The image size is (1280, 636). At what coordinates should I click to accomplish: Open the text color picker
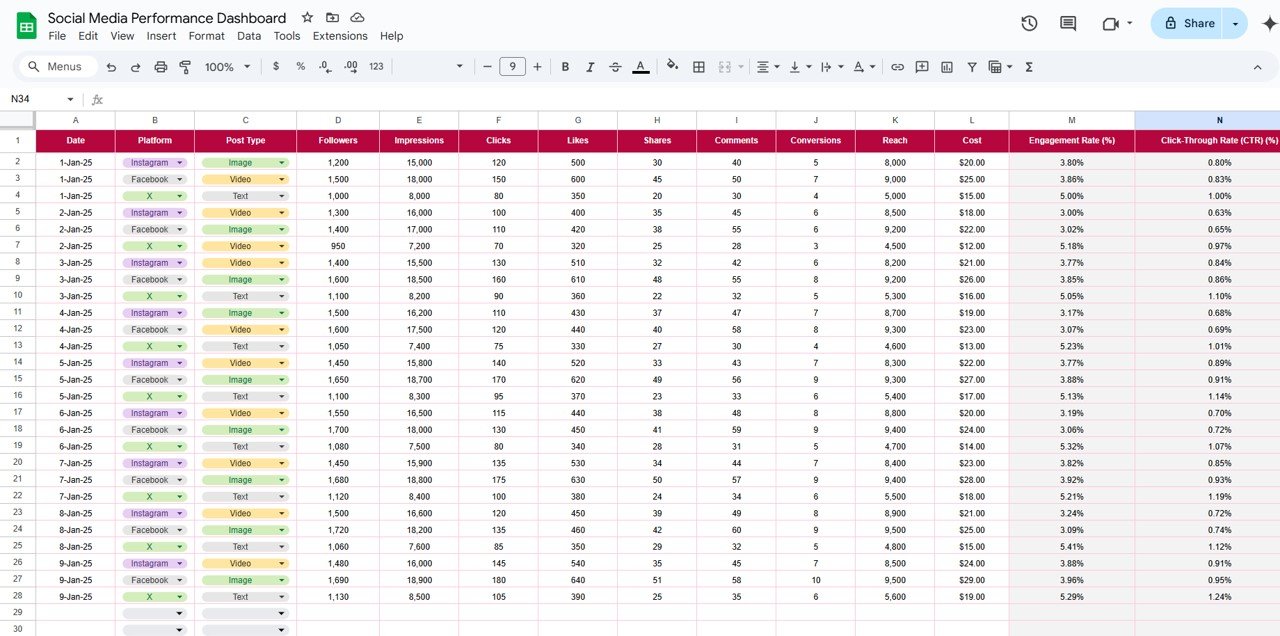point(641,67)
